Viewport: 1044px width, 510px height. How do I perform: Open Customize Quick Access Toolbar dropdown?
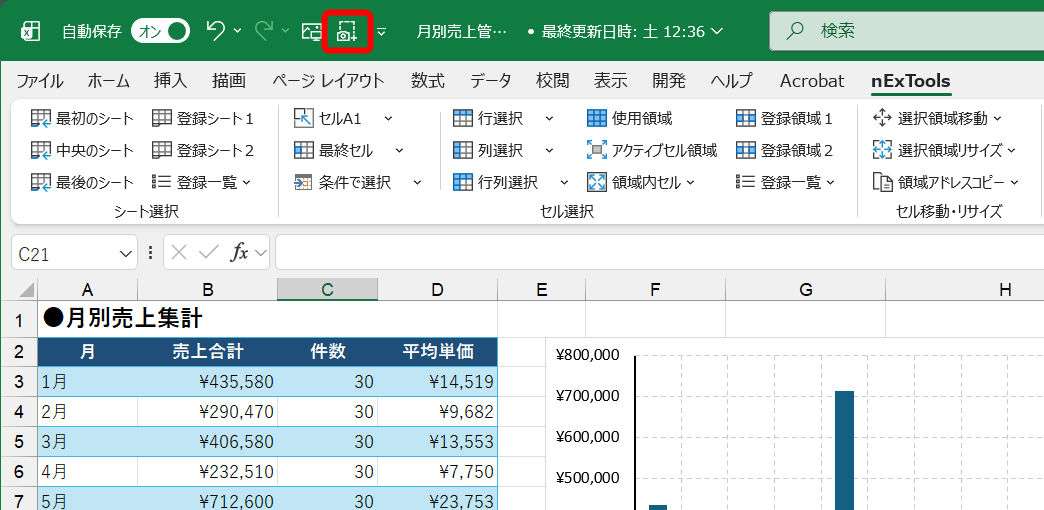click(x=382, y=31)
